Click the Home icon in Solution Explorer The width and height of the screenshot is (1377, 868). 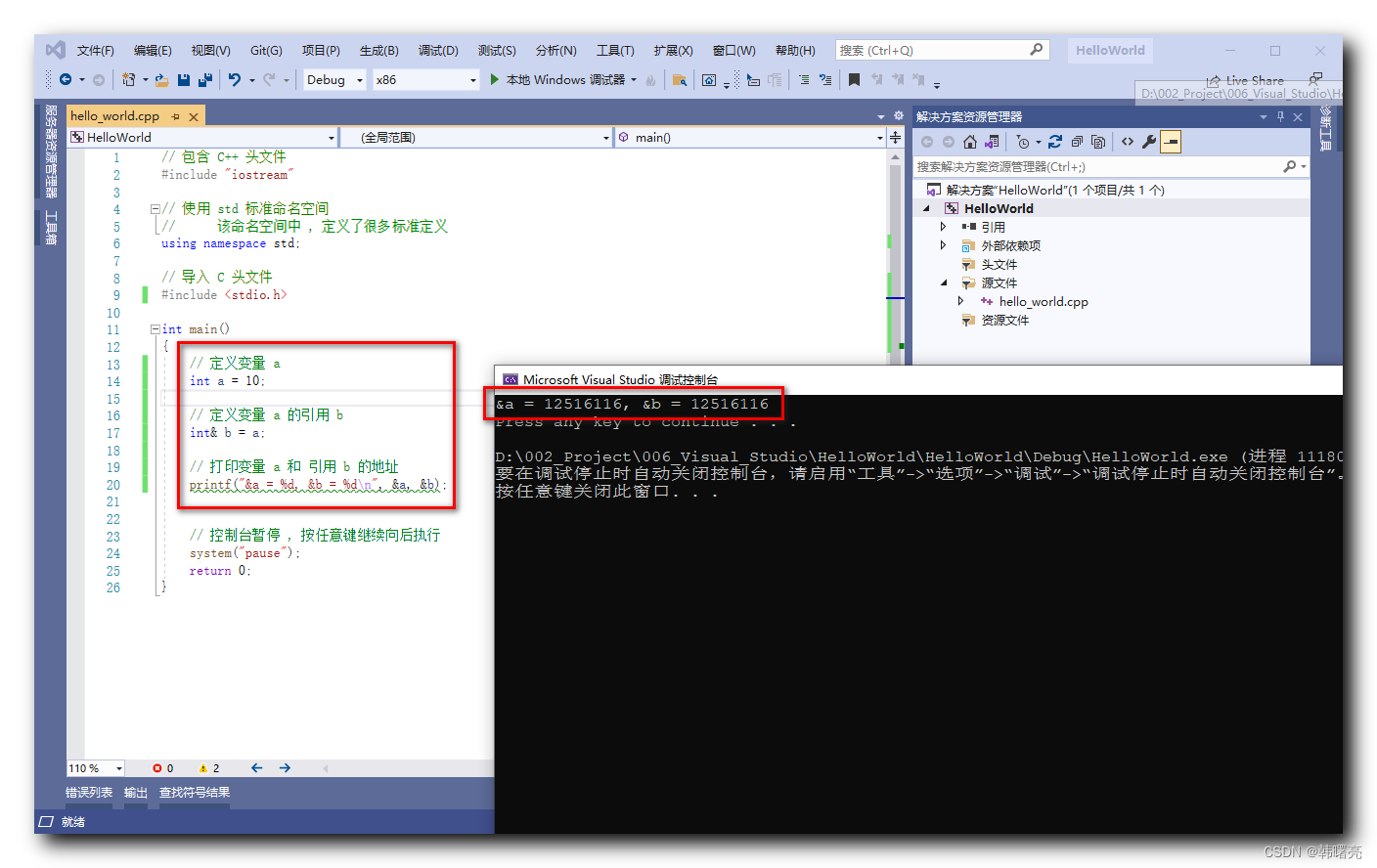point(970,142)
